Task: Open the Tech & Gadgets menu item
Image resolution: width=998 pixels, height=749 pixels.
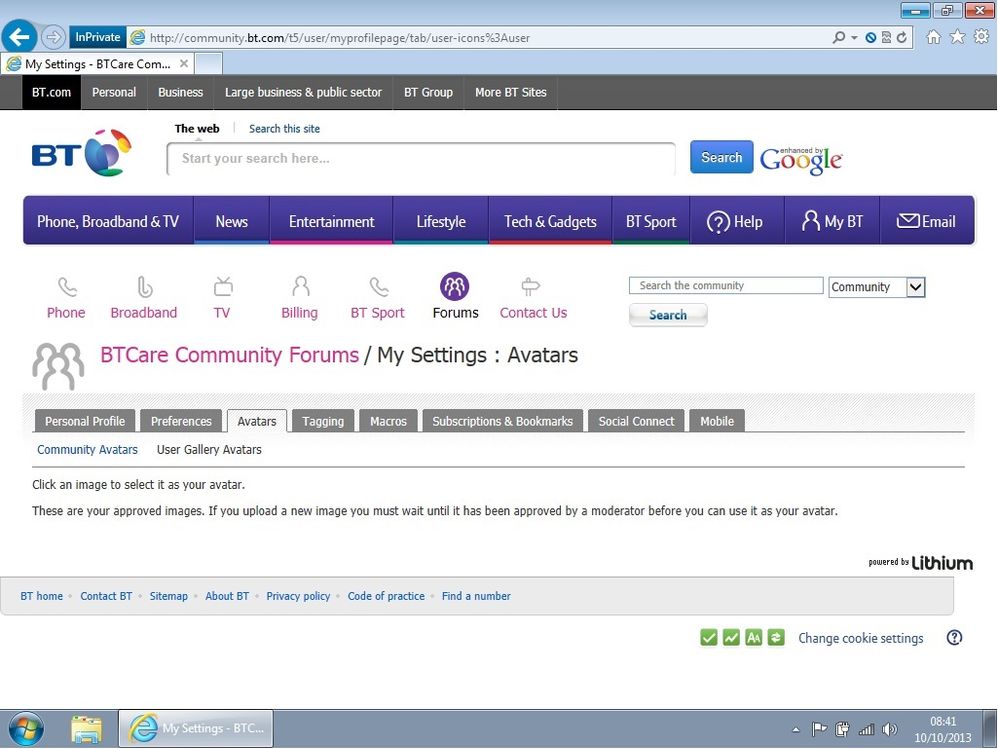Action: pos(550,221)
